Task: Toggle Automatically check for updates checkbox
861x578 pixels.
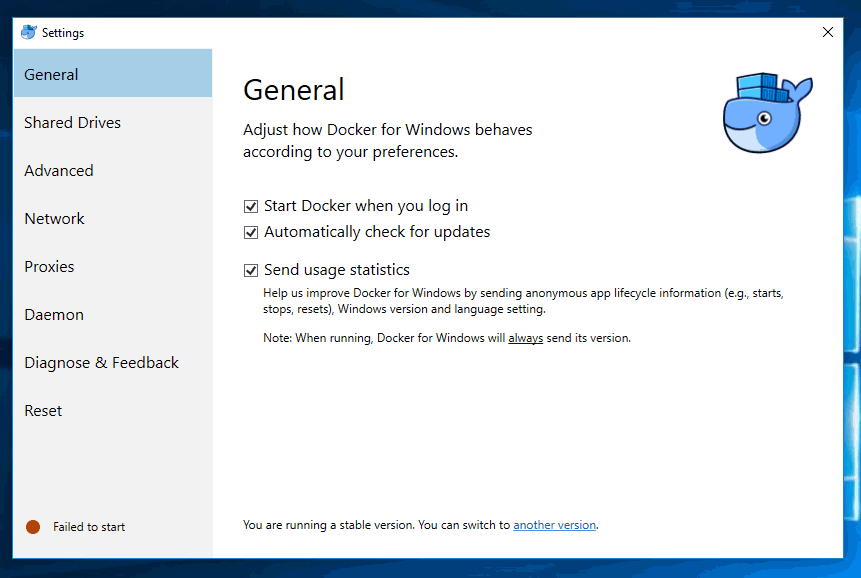Action: (251, 233)
